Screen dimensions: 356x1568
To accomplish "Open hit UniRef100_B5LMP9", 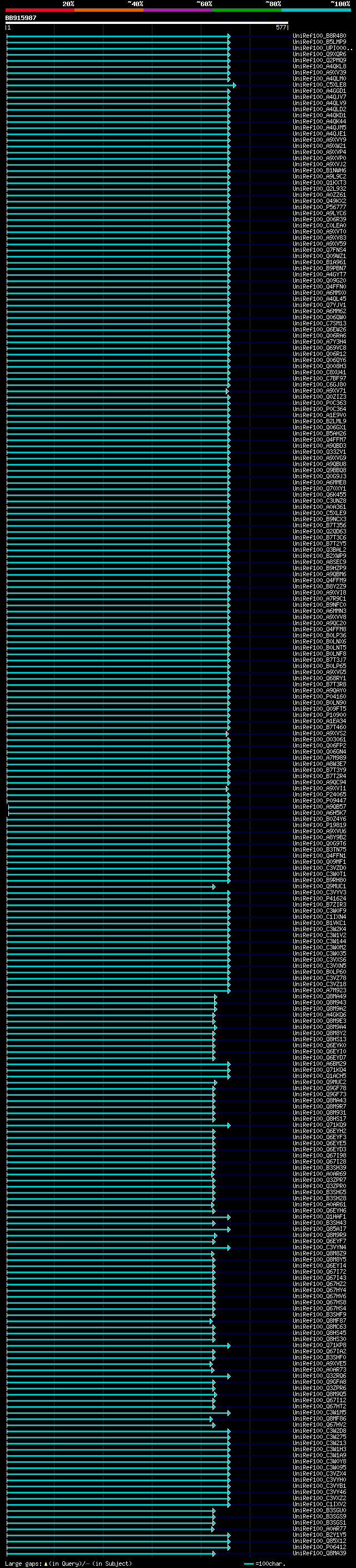I will pyautogui.click(x=319, y=42).
